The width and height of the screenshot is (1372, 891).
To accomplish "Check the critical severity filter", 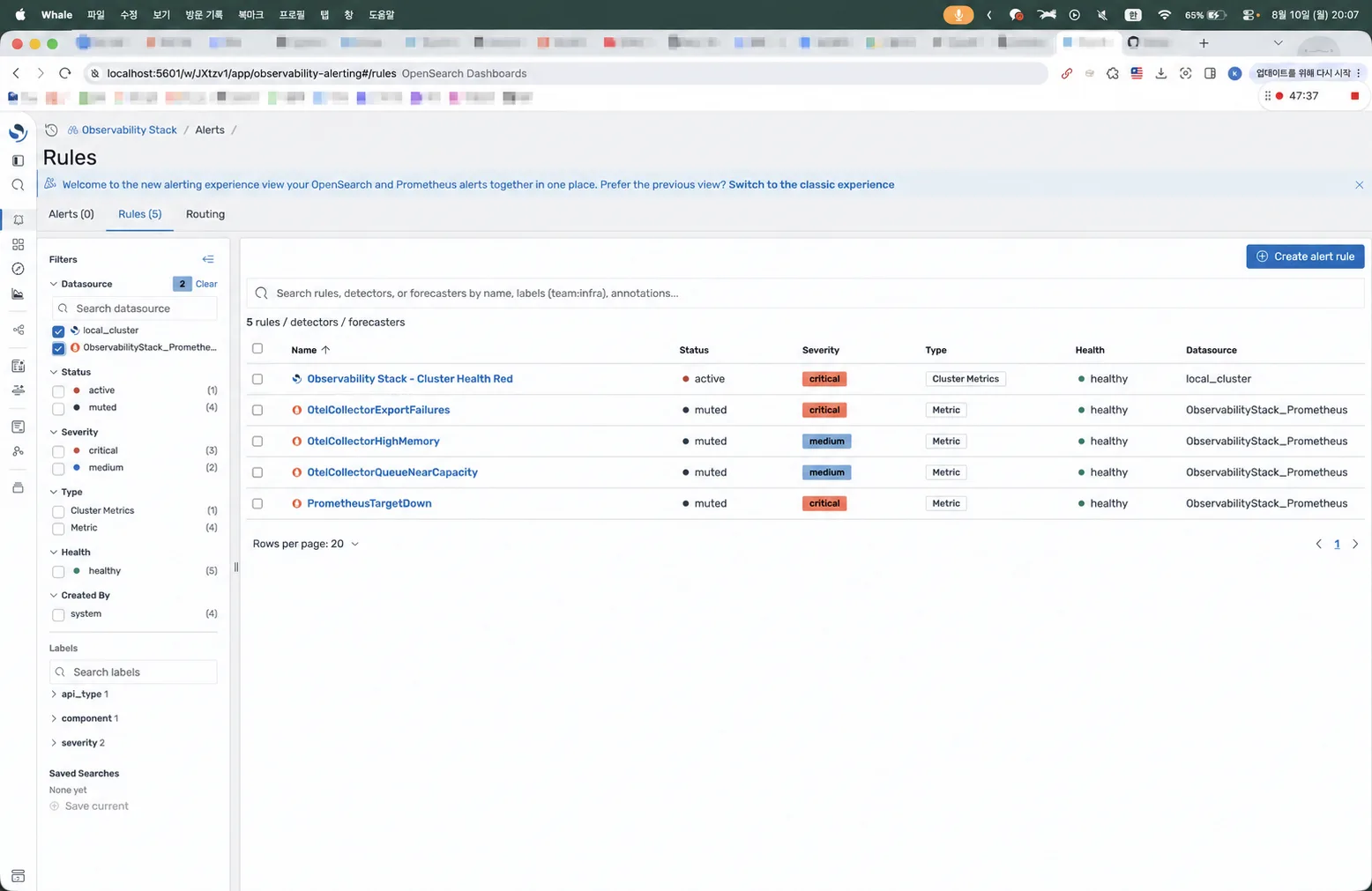I will [58, 451].
